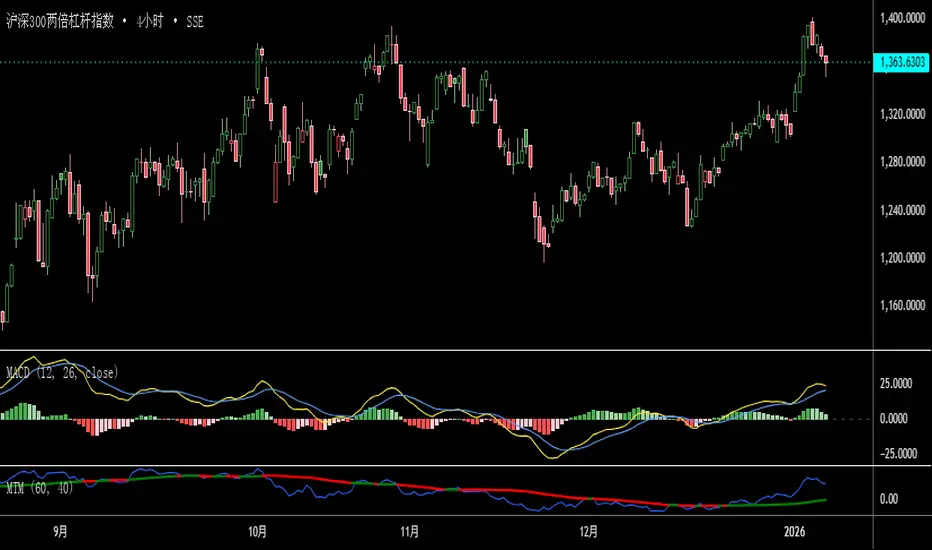Select the 11月 time axis marker

[410, 531]
